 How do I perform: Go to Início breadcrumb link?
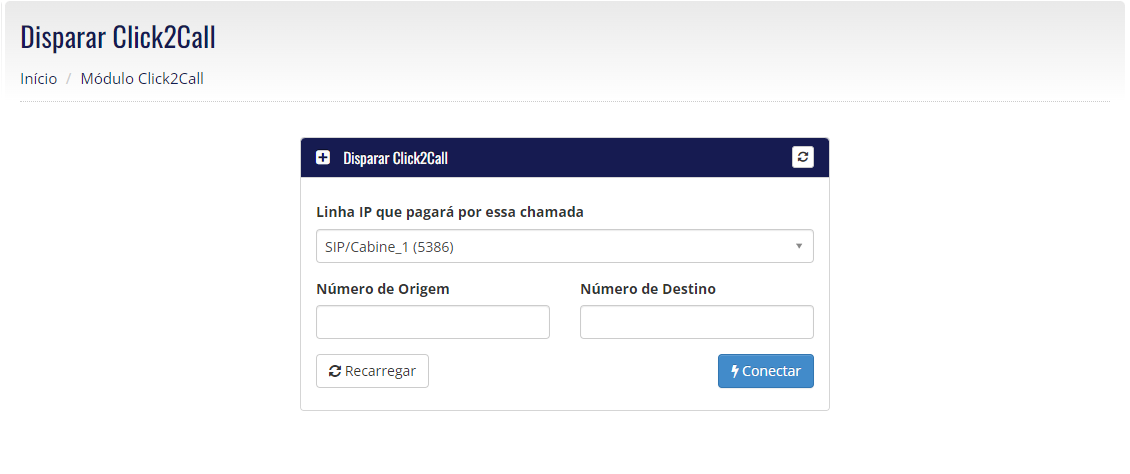pyautogui.click(x=39, y=79)
